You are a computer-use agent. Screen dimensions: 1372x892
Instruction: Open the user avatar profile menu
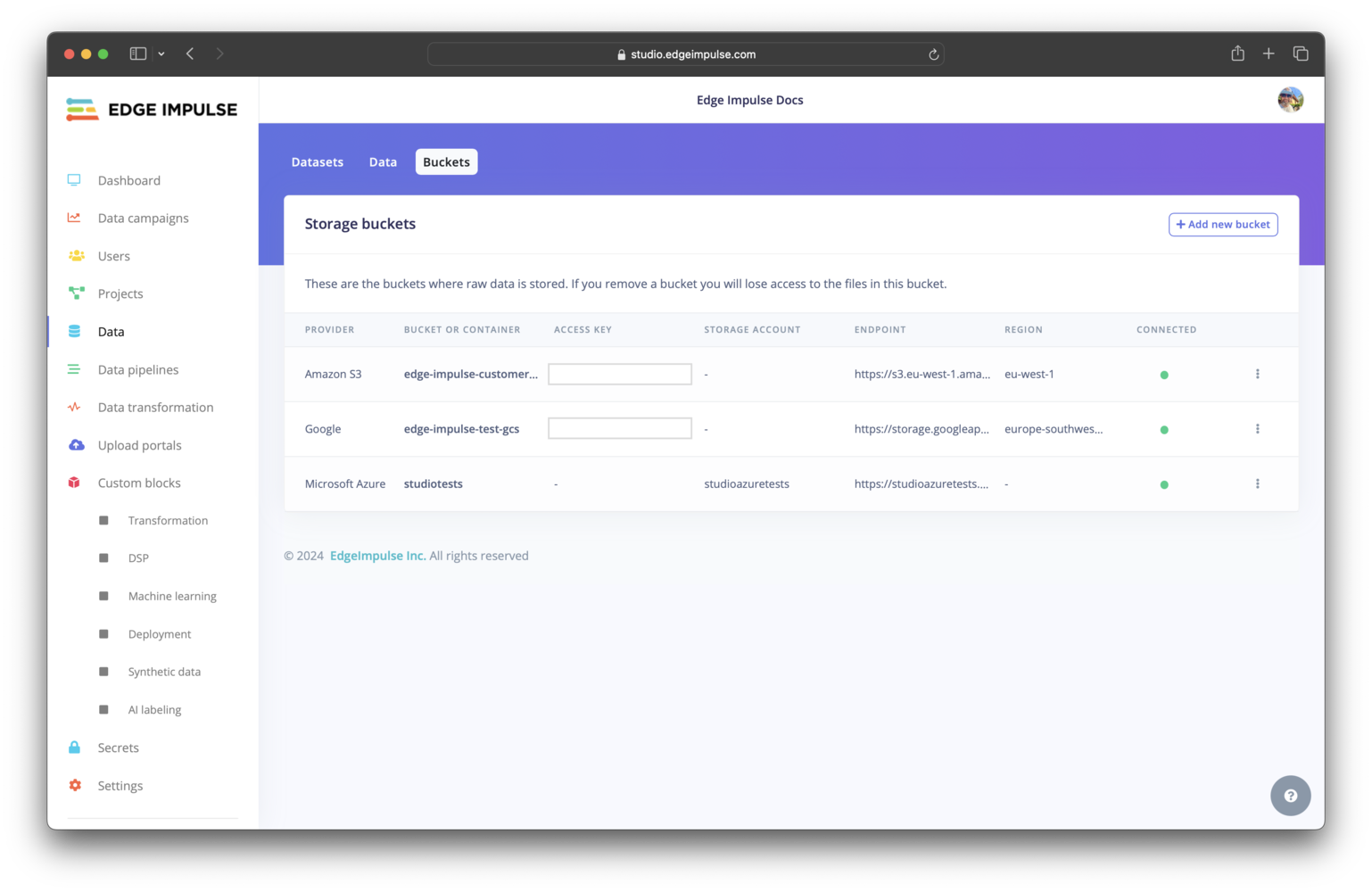(1290, 100)
